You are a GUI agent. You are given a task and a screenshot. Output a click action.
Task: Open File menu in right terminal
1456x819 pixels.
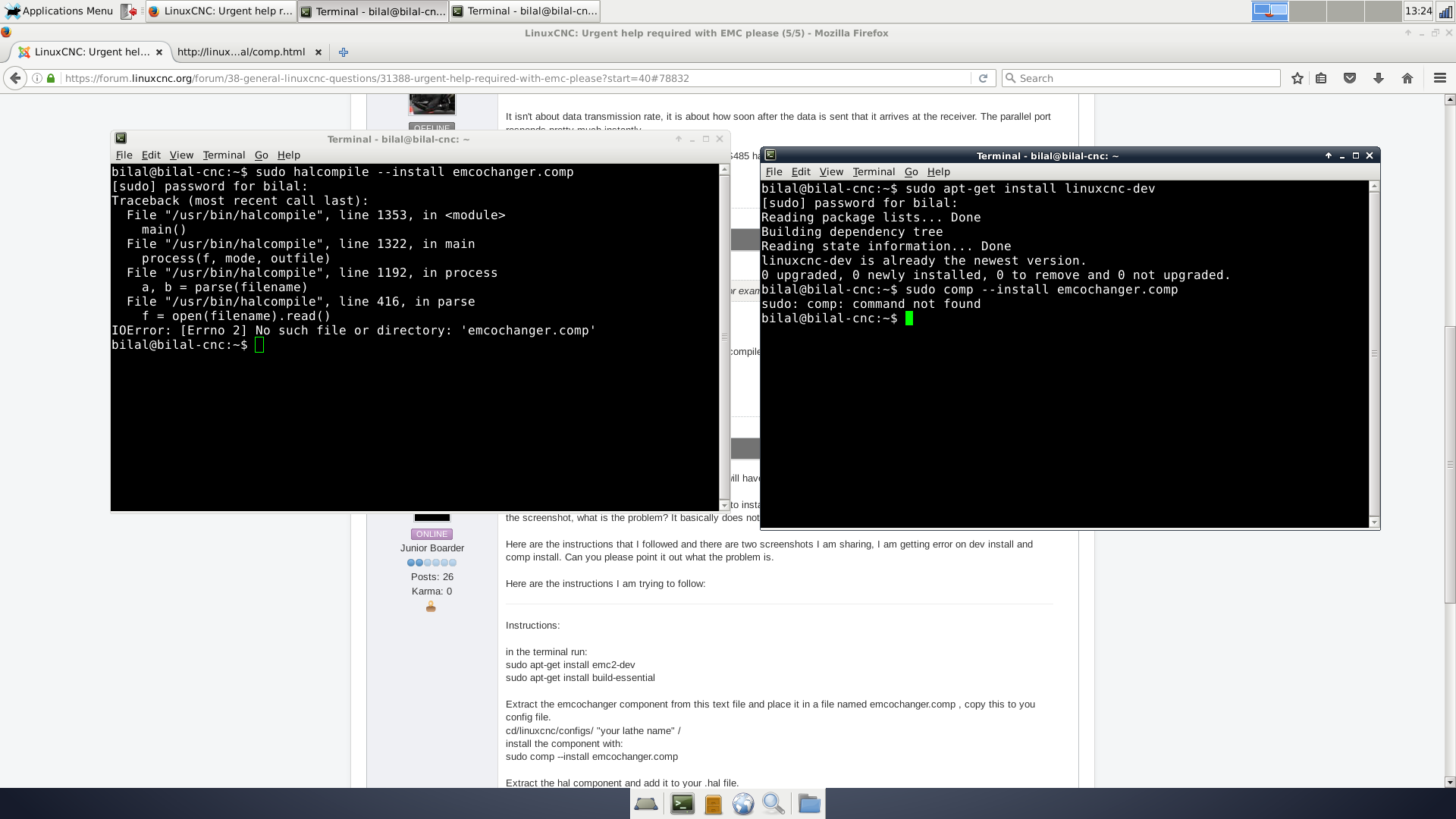point(773,171)
